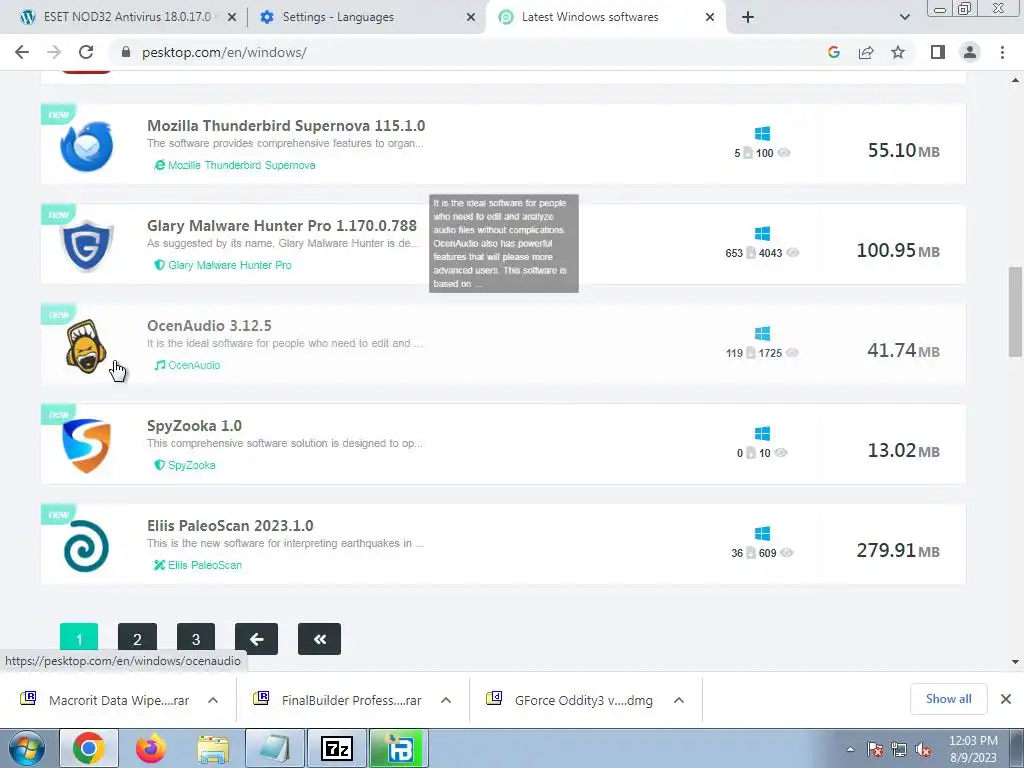This screenshot has width=1024, height=768.
Task: Click Windows platform icon in Thunderbird row
Action: 762,133
